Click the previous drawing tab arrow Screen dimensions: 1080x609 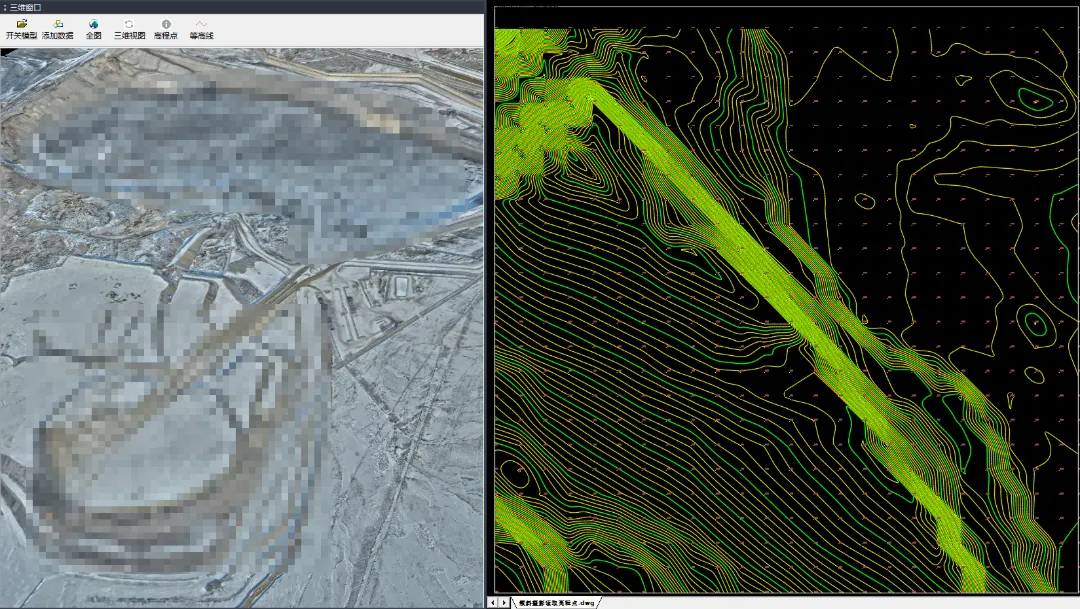point(492,603)
